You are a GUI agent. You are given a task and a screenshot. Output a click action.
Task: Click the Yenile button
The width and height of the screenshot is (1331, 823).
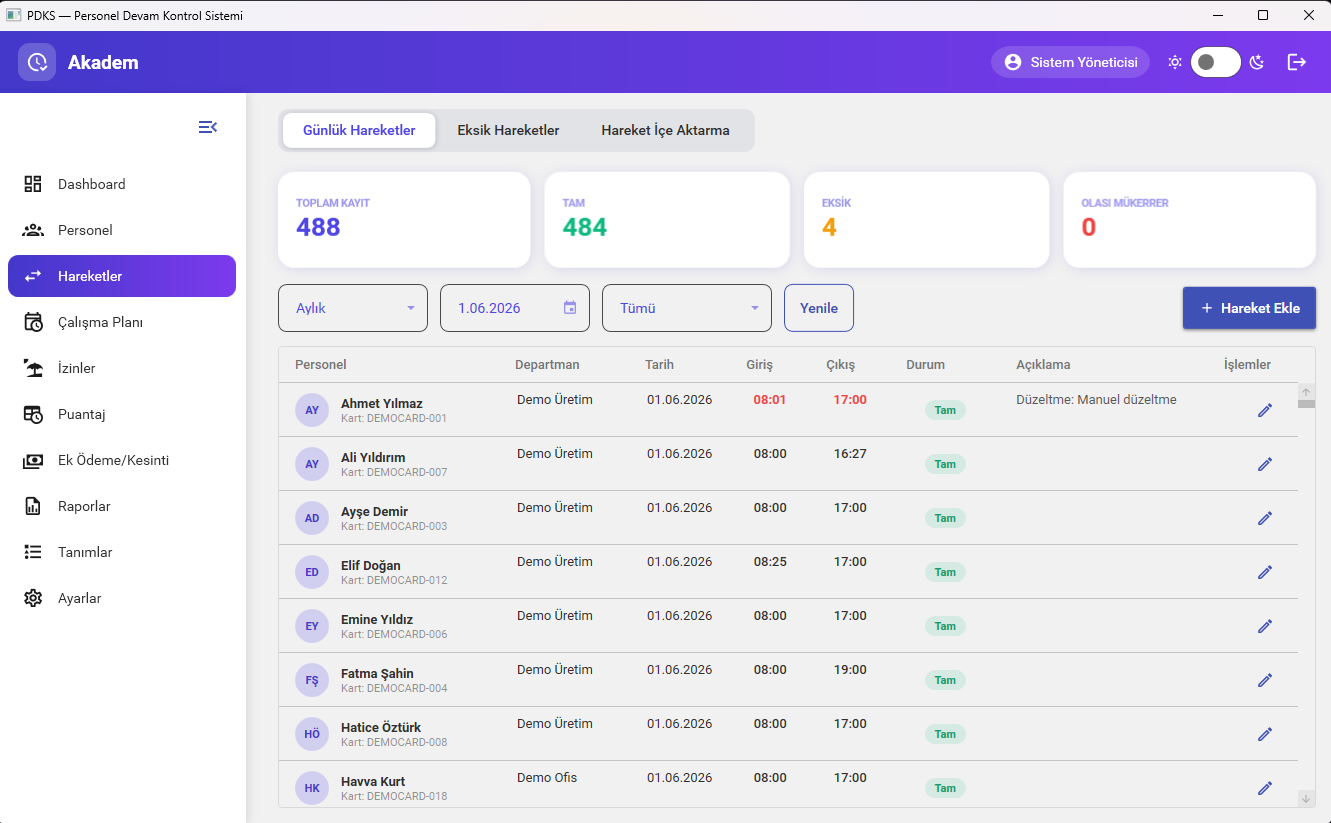[819, 308]
